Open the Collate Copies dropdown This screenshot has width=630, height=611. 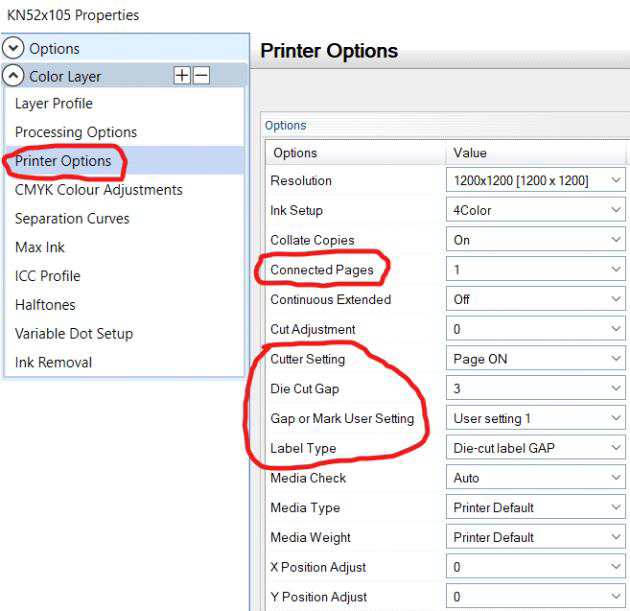pos(536,239)
